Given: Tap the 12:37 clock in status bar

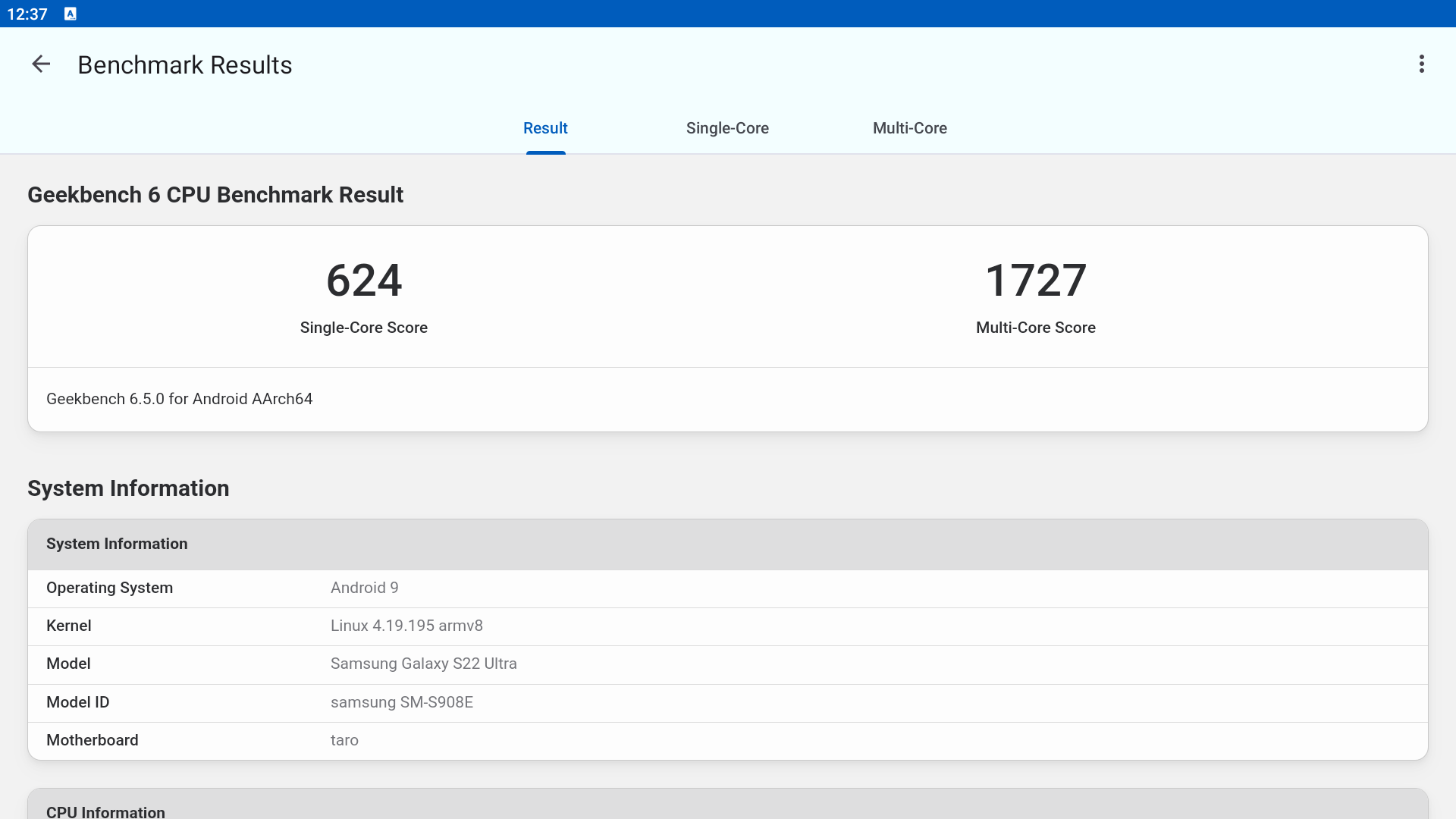Looking at the screenshot, I should (27, 14).
